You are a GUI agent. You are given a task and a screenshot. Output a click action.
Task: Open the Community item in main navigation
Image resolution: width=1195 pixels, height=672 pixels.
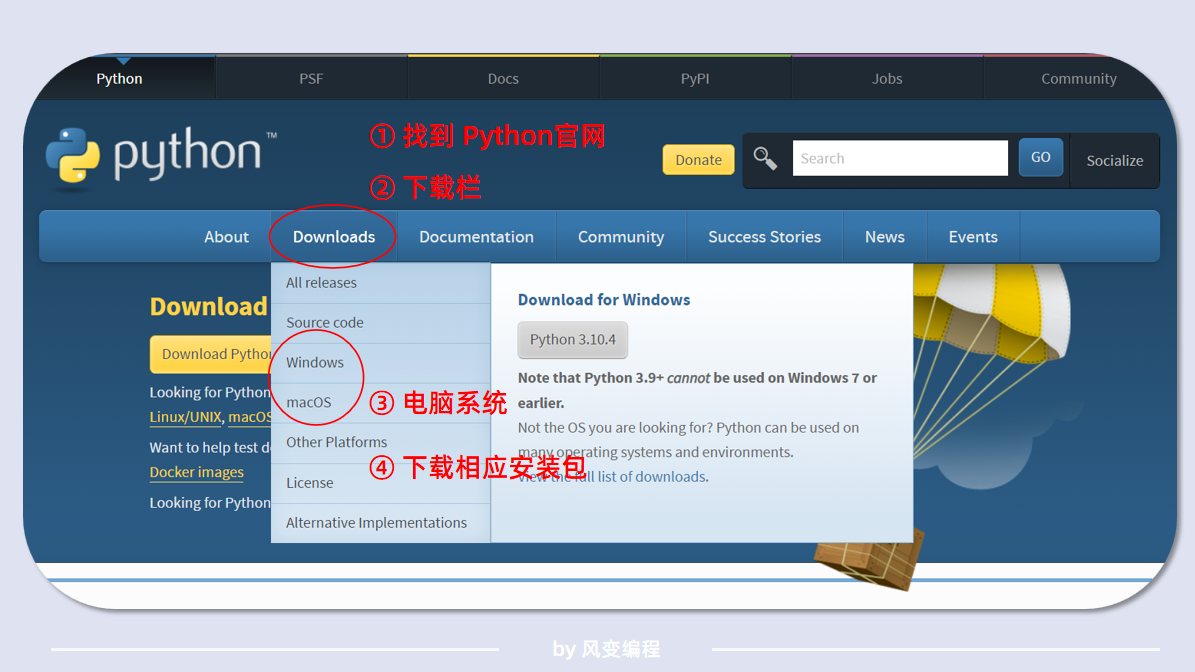[x=621, y=237]
